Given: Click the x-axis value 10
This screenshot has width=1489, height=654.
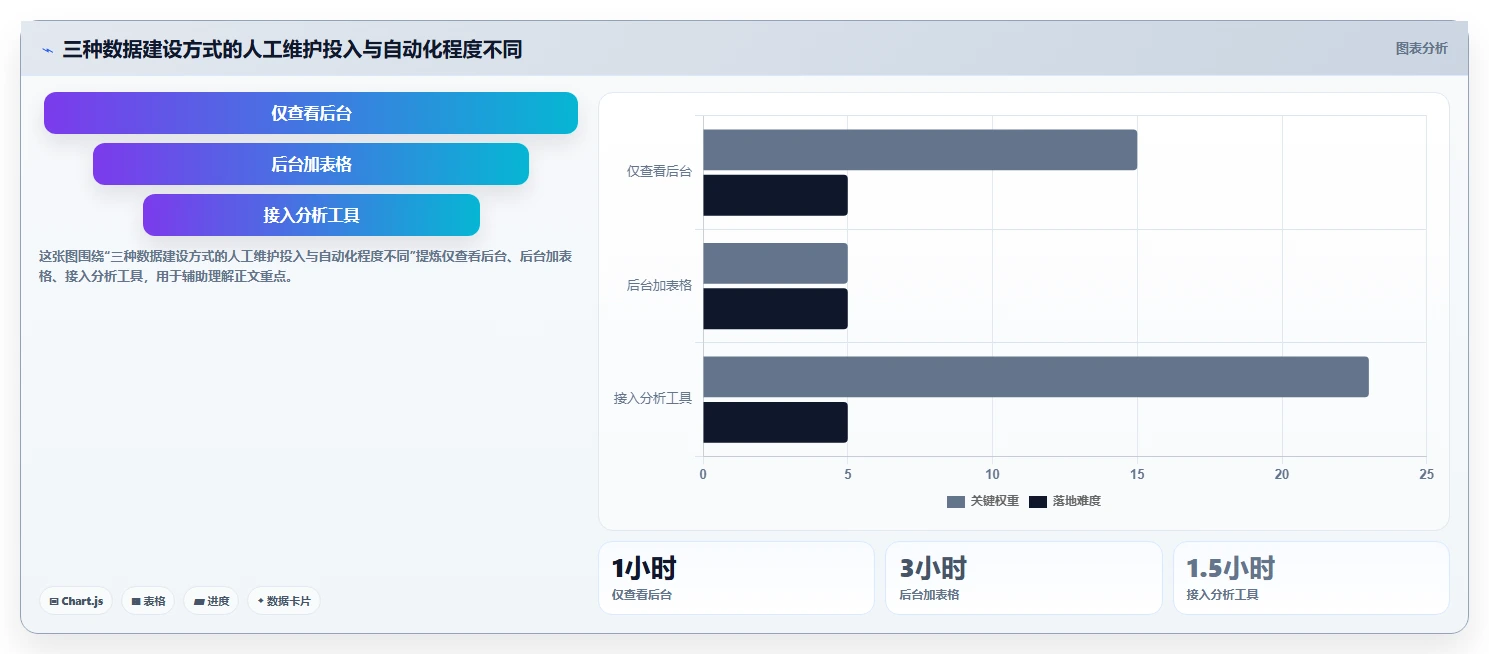Looking at the screenshot, I should pyautogui.click(x=992, y=475).
